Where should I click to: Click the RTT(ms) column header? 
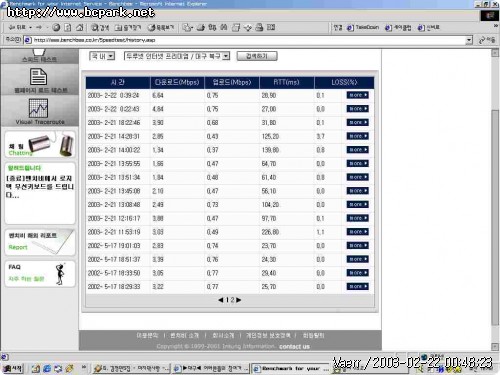point(286,82)
